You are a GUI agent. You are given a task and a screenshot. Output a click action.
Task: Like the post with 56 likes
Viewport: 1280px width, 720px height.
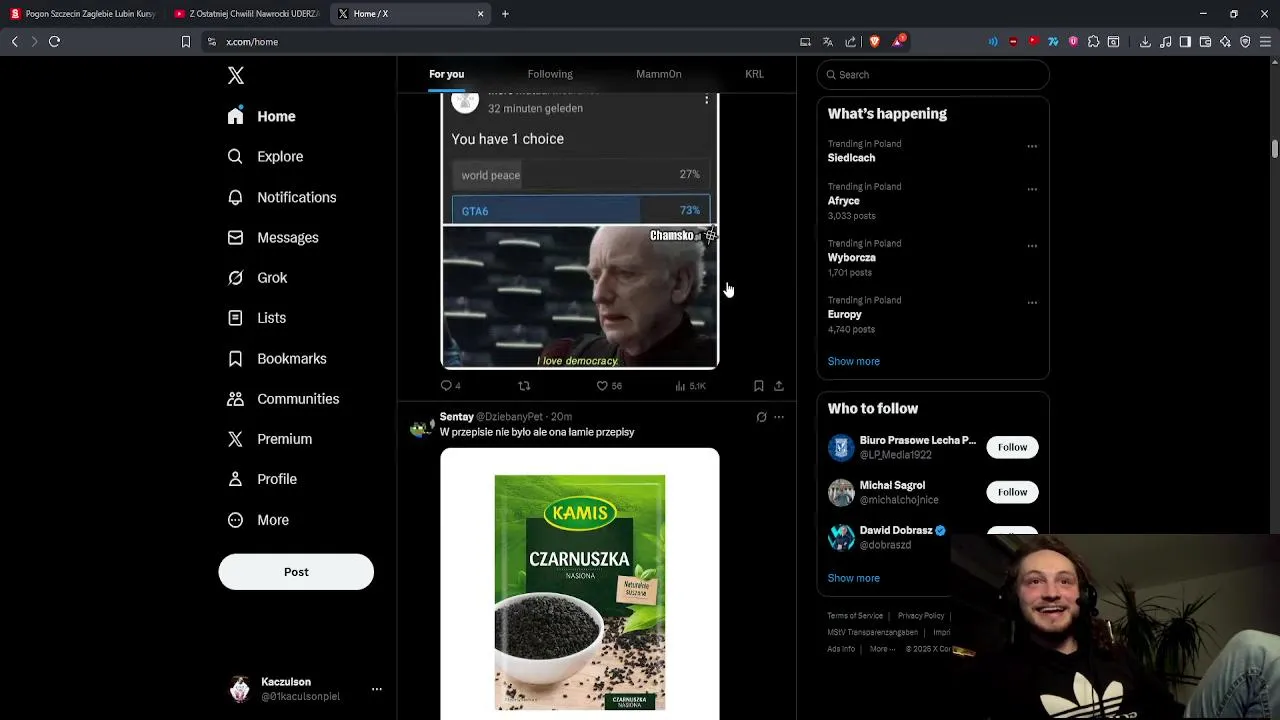(x=609, y=386)
